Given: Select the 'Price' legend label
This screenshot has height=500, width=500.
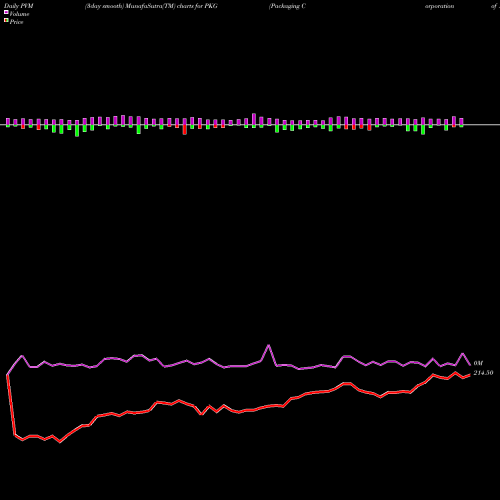Looking at the screenshot, I should pyautogui.click(x=16, y=22).
